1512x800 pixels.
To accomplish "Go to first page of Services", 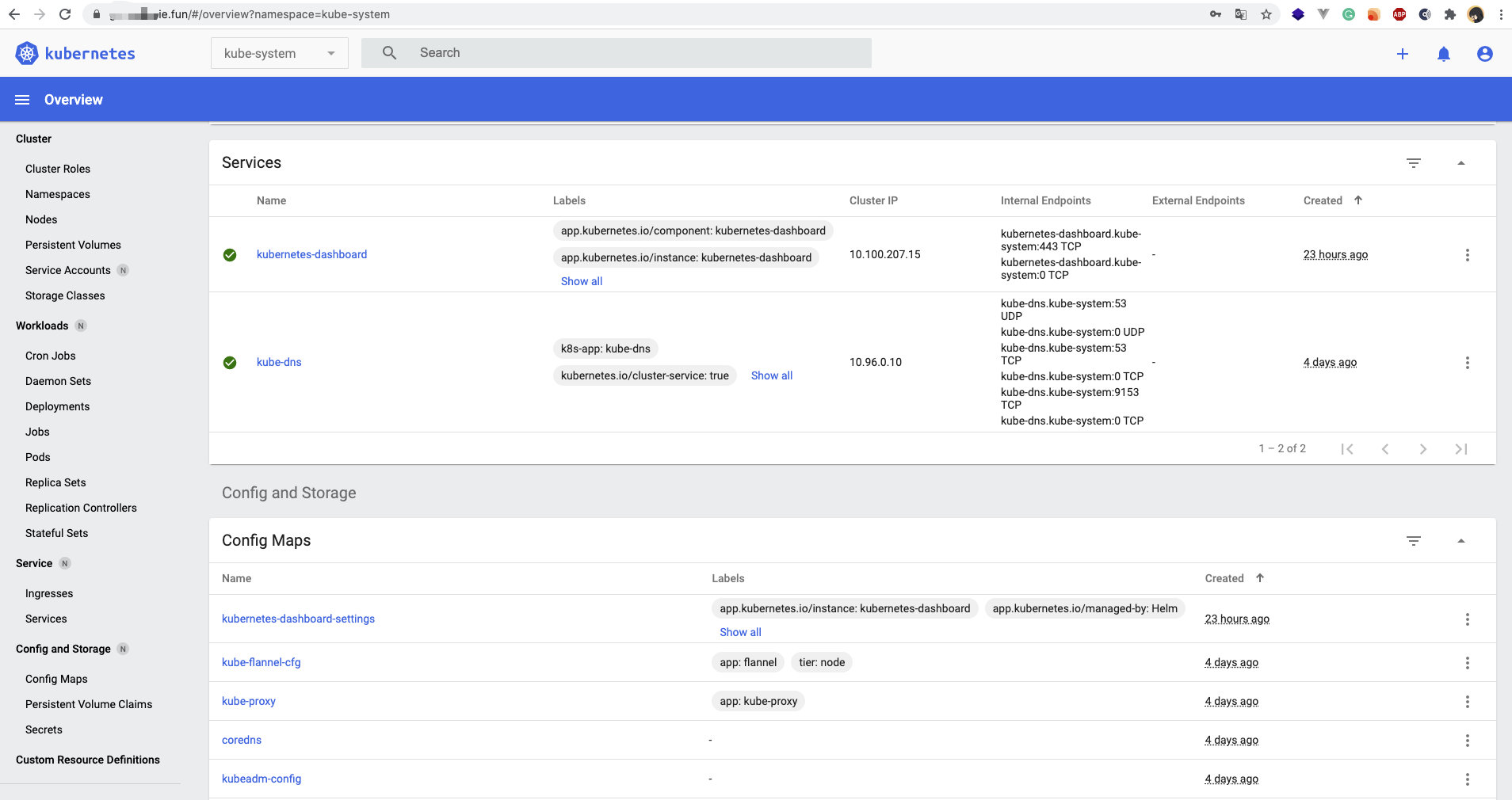I will tap(1347, 449).
